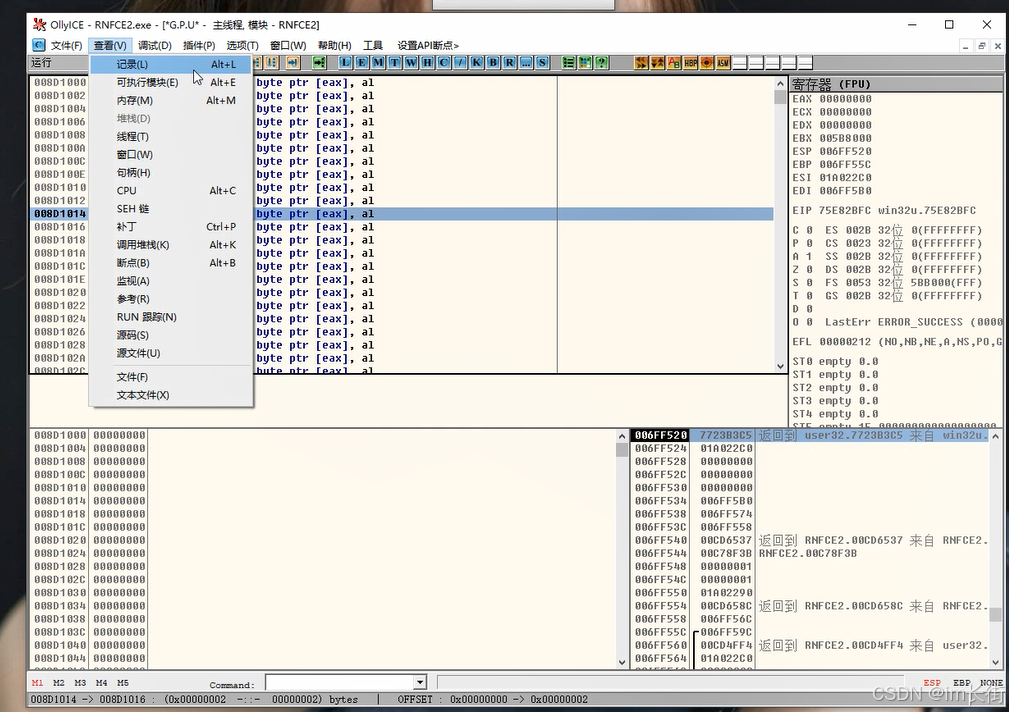
Task: Choose SEH 链 menu entry
Action: (x=171, y=209)
